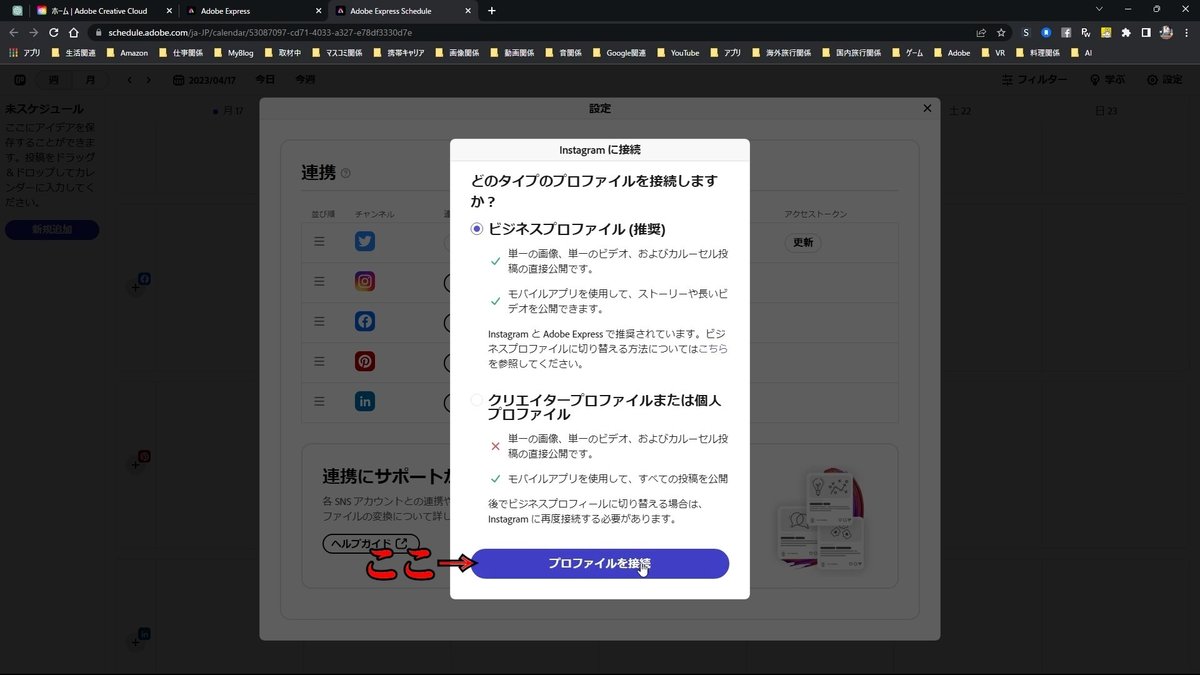Grab the reorder handle on the Pinterest row

pyautogui.click(x=320, y=361)
